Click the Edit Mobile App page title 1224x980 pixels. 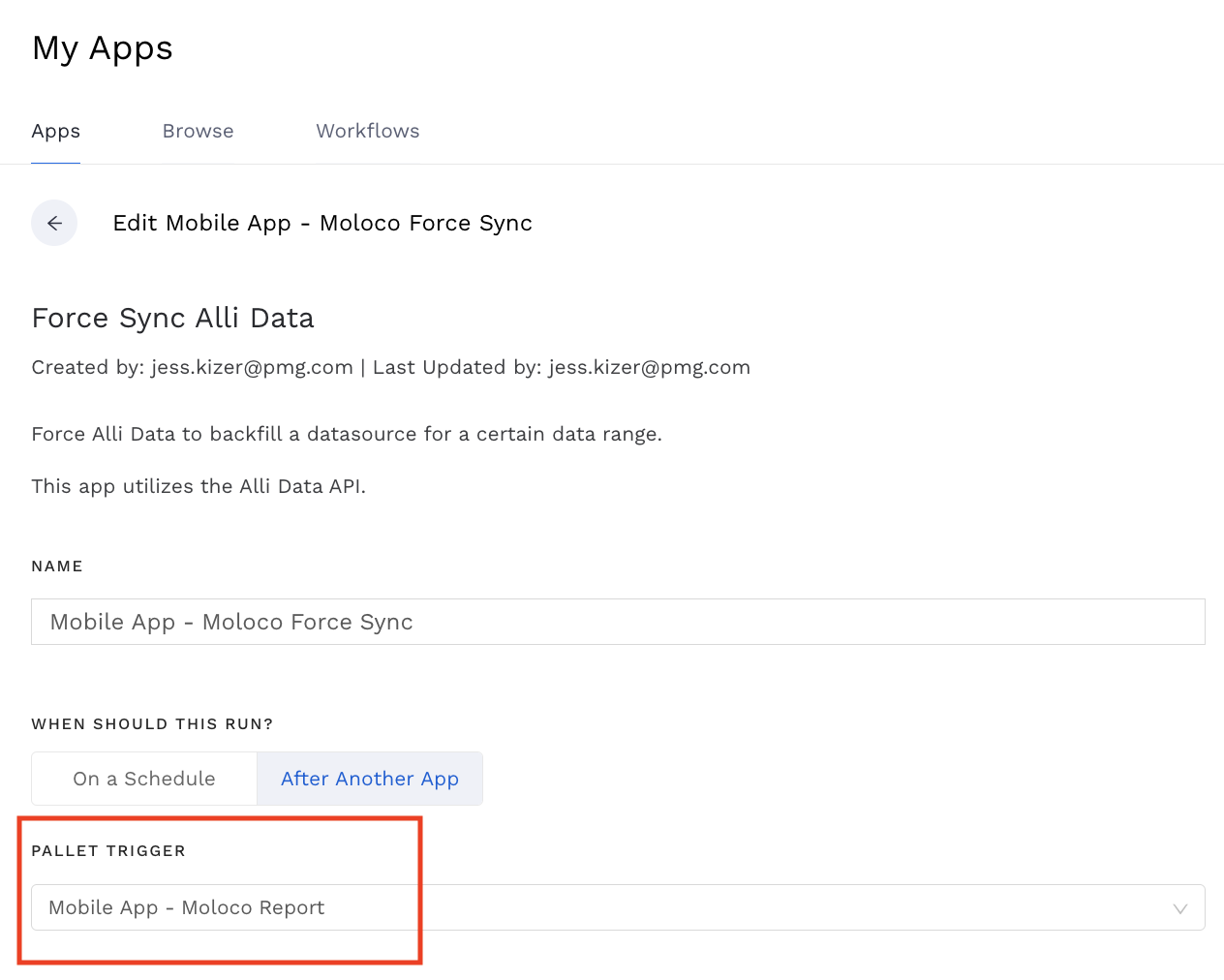coord(322,223)
